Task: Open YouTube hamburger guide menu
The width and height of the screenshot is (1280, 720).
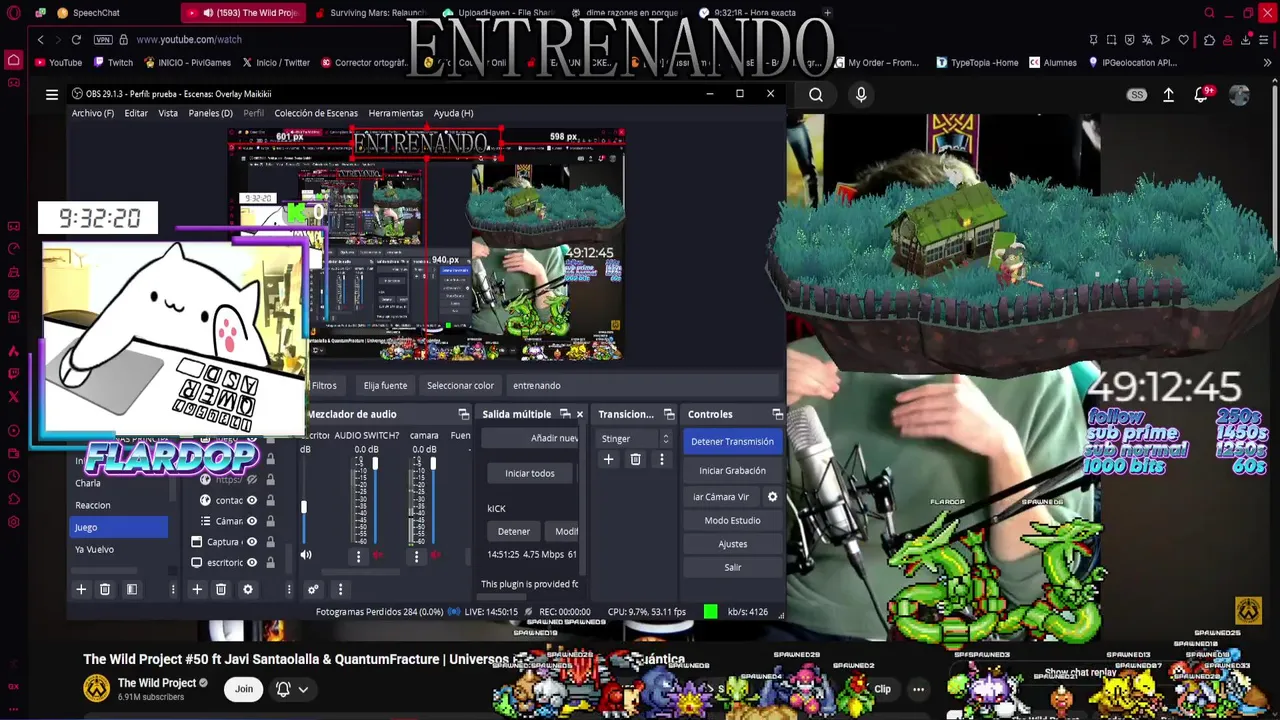Action: click(52, 95)
